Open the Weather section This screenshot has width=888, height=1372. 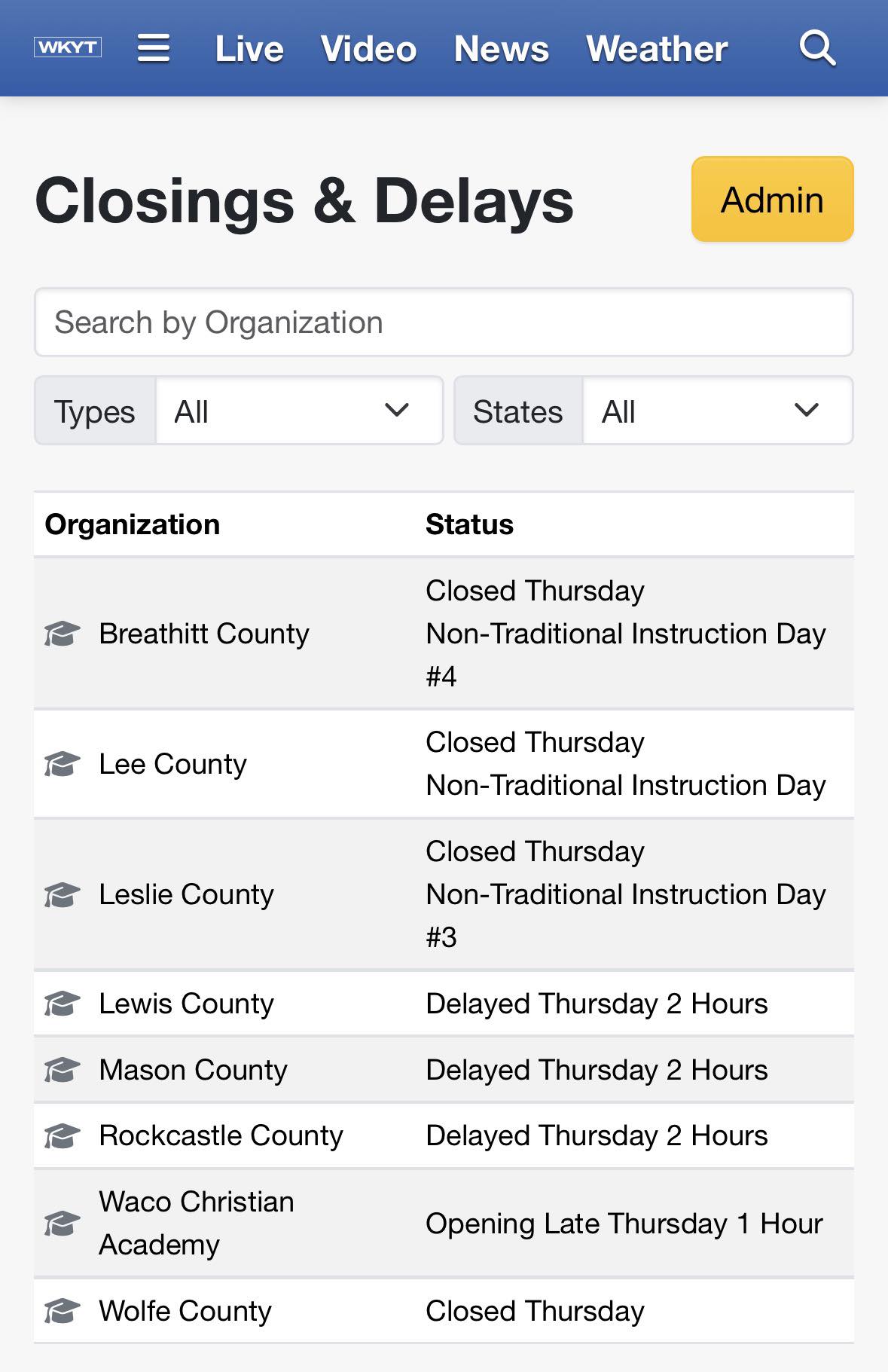(657, 49)
